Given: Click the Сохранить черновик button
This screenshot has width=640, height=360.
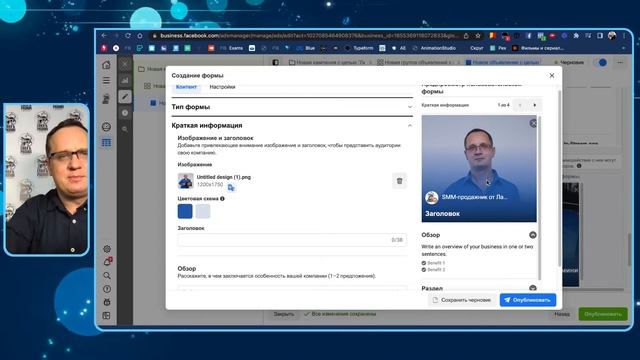Looking at the screenshot, I should (462, 300).
